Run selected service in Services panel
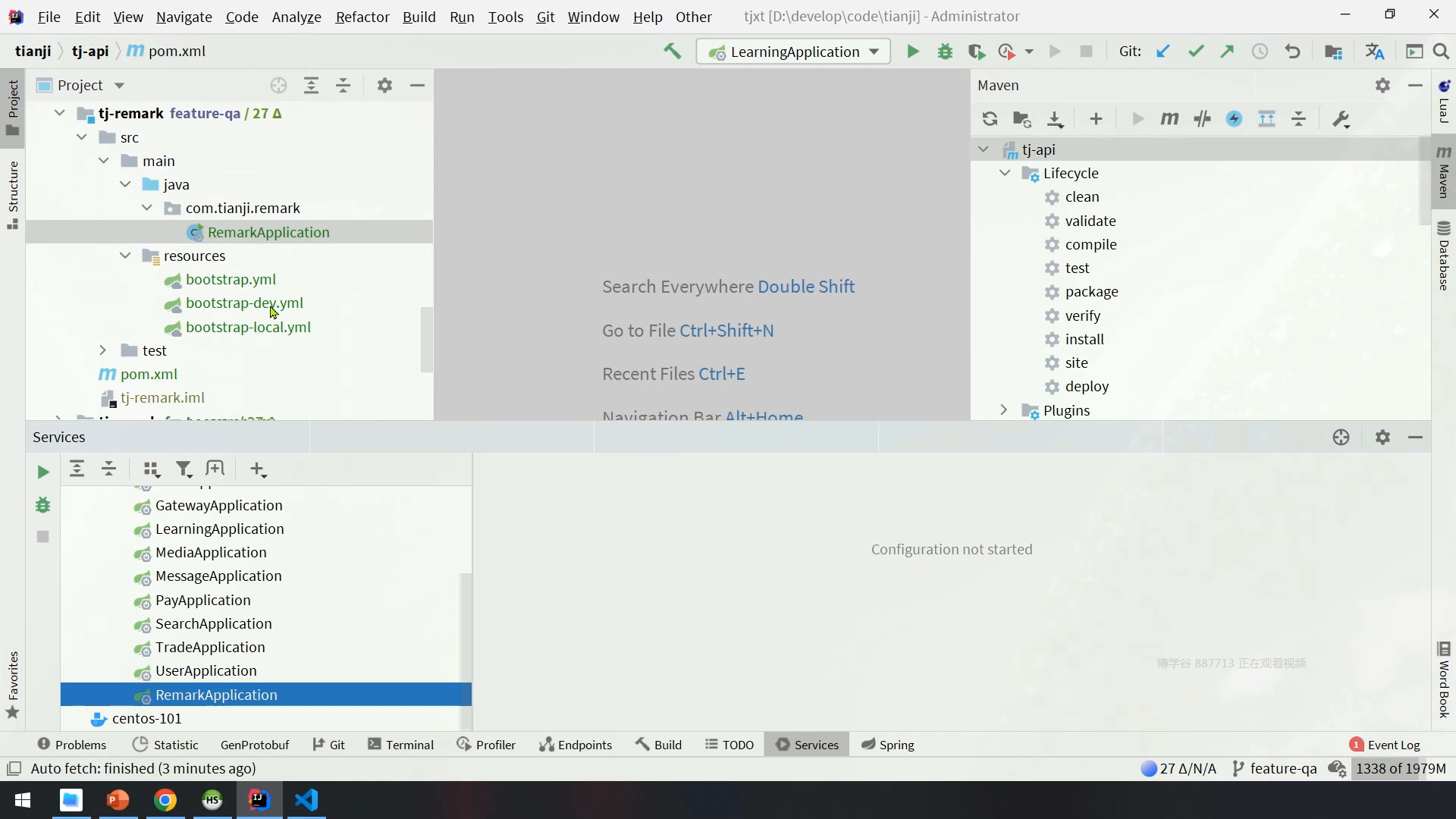This screenshot has width=1456, height=819. pos(43,472)
